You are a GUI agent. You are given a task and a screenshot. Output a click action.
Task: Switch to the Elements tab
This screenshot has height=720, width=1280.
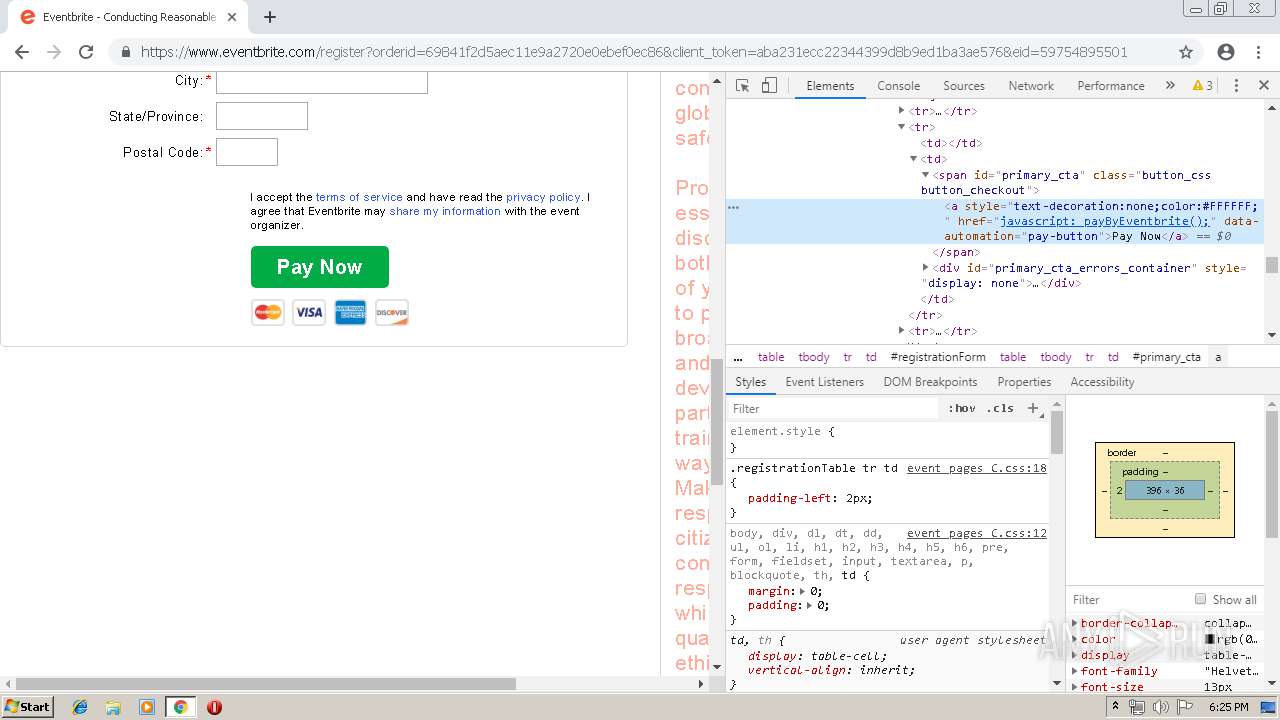pyautogui.click(x=830, y=86)
